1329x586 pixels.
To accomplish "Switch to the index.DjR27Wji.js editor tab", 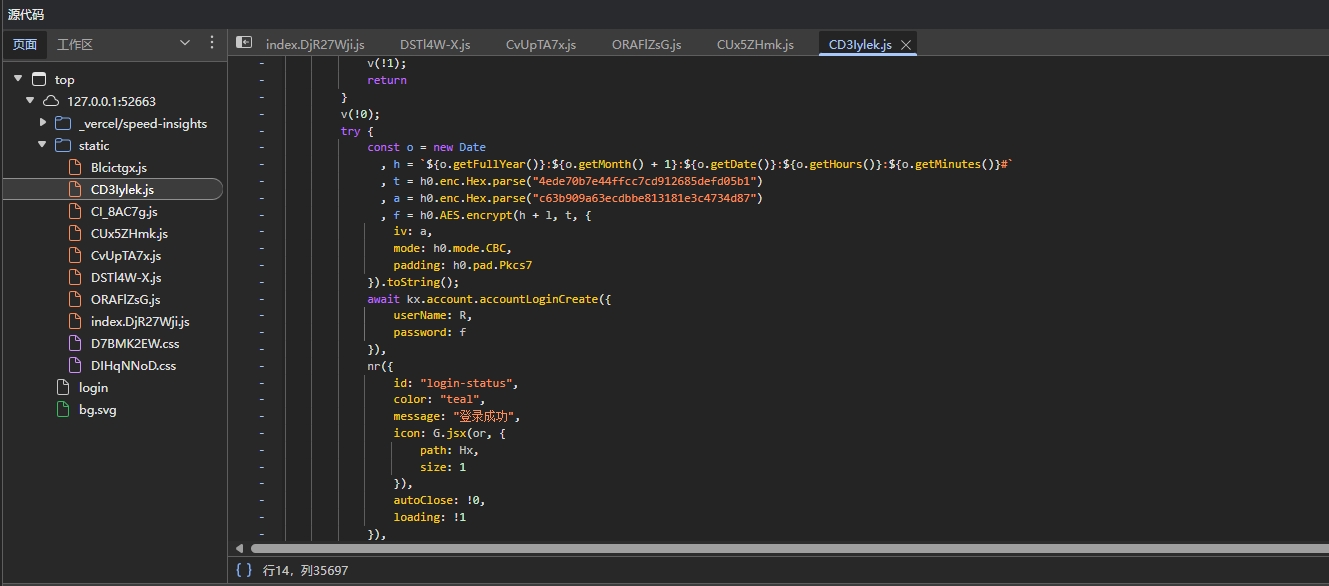I will click(x=315, y=45).
